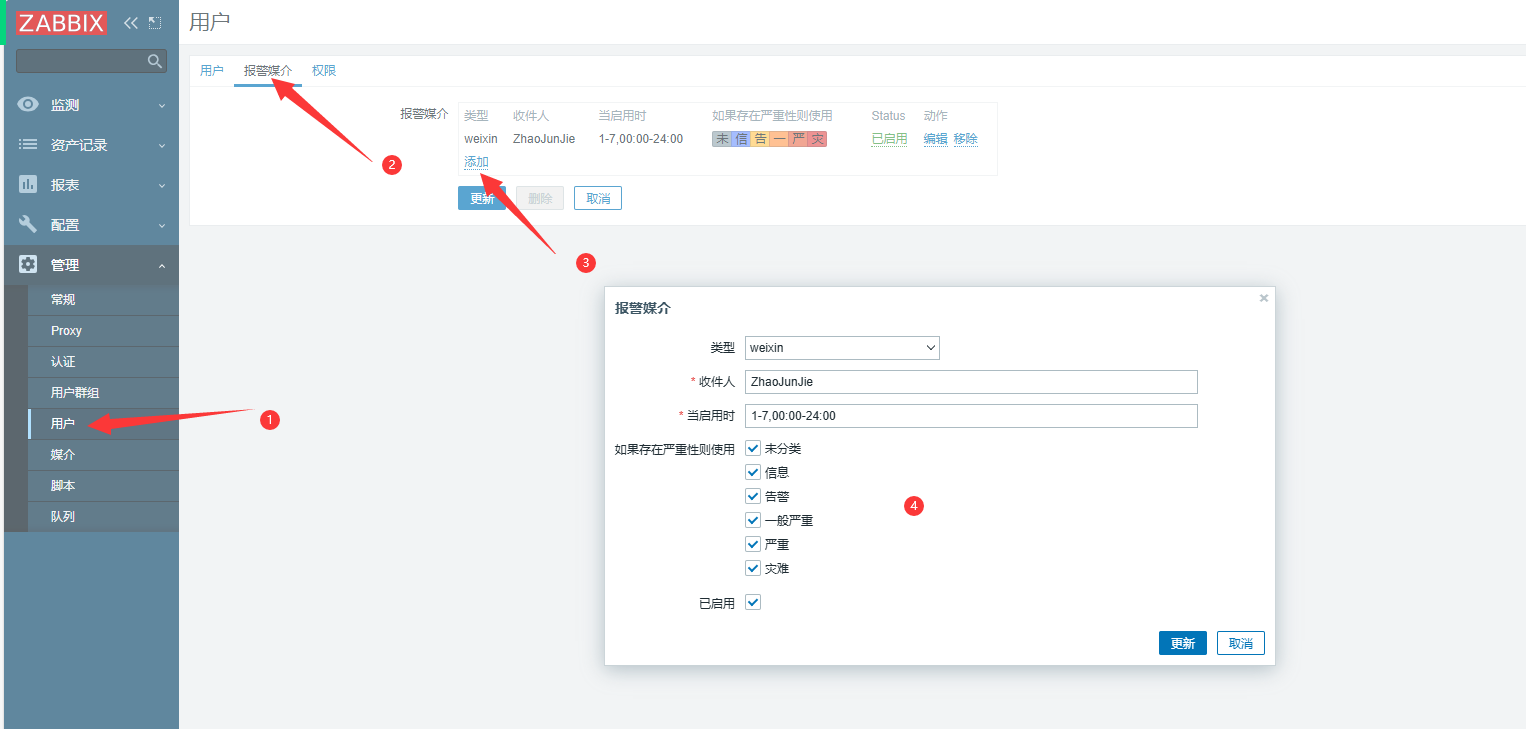Image resolution: width=1526 pixels, height=729 pixels.
Task: Click the orange 一 severity swatch
Action: 779,139
